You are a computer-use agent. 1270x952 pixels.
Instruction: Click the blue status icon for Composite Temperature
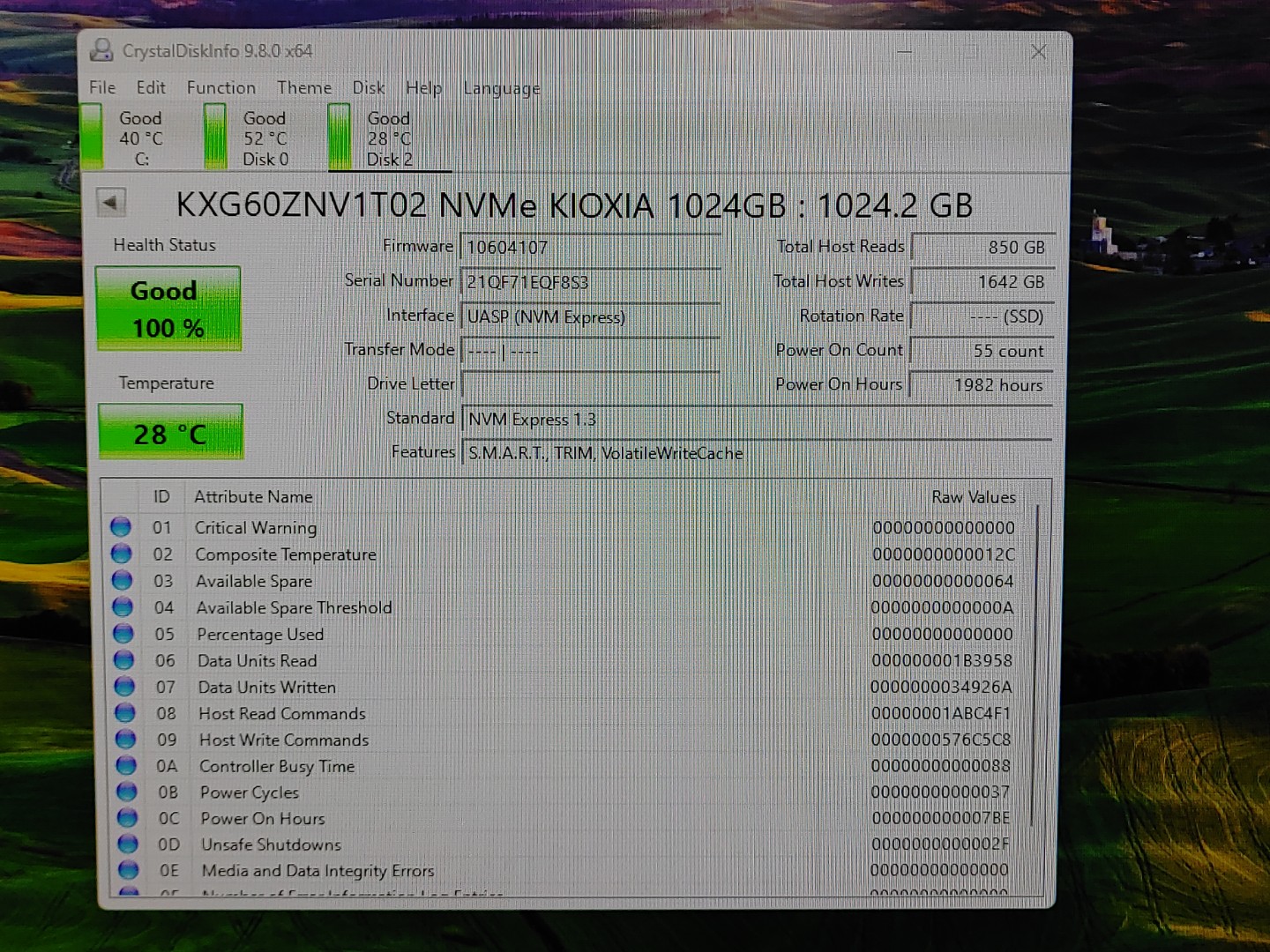[x=122, y=554]
